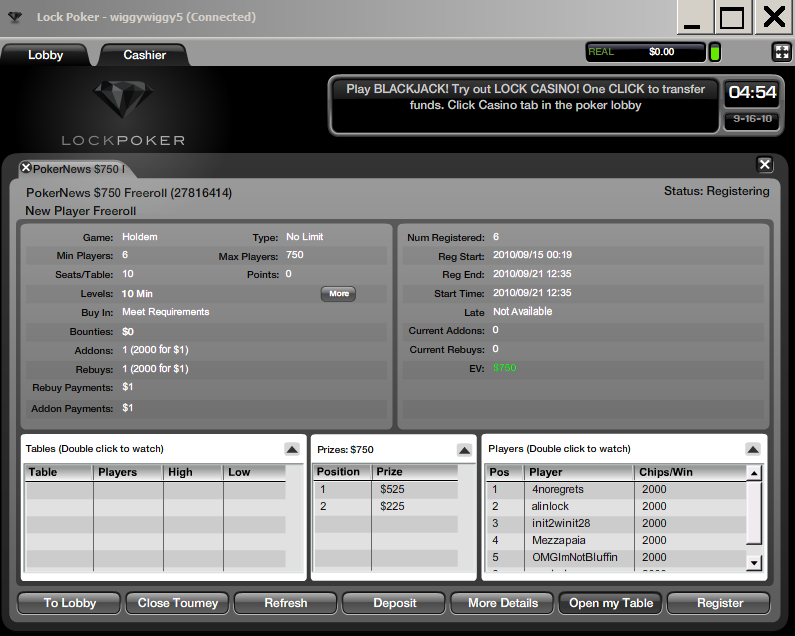Click the Position column header
This screenshot has width=795, height=636.
[x=343, y=472]
